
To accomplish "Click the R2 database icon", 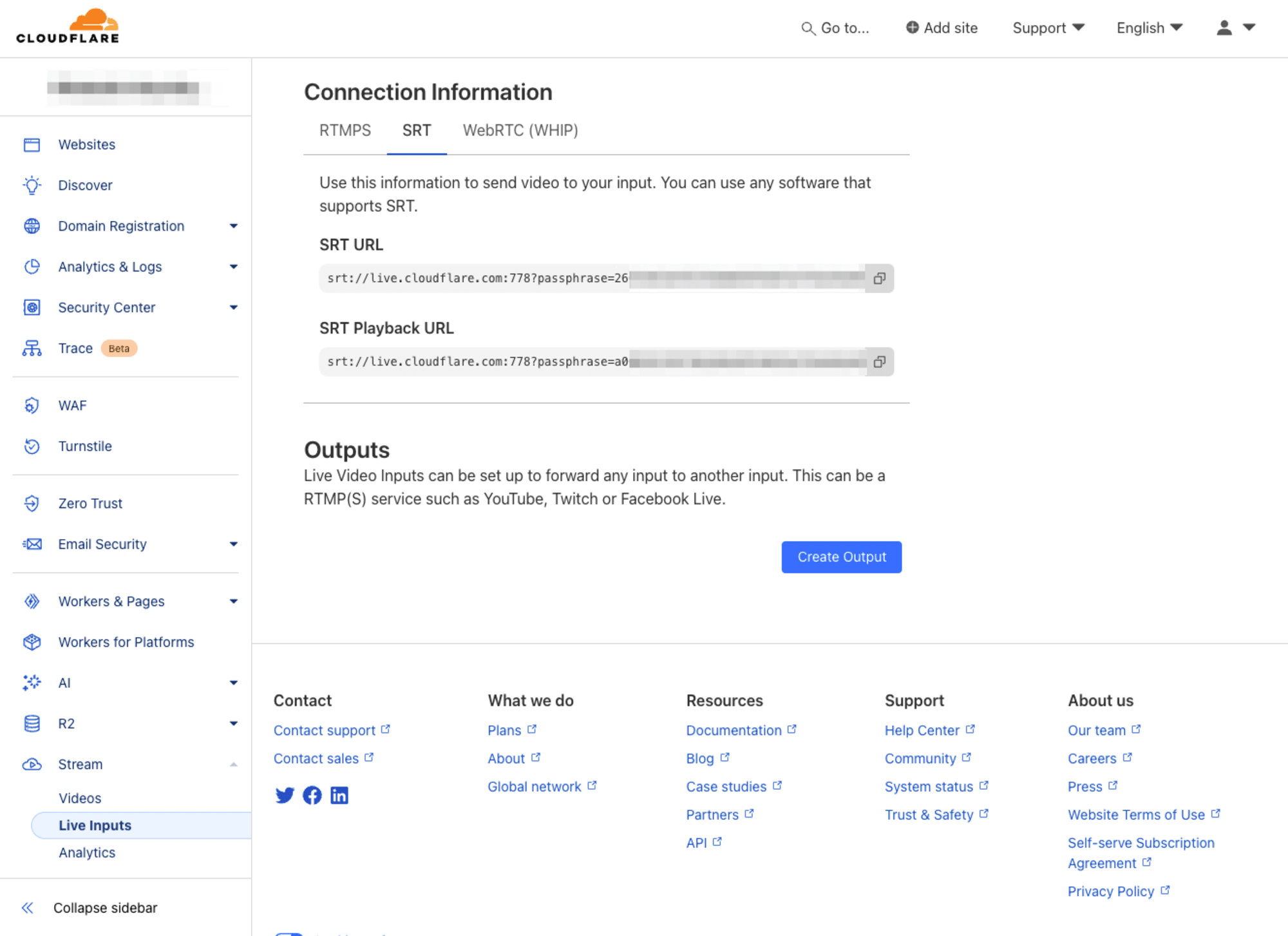I will (x=32, y=723).
